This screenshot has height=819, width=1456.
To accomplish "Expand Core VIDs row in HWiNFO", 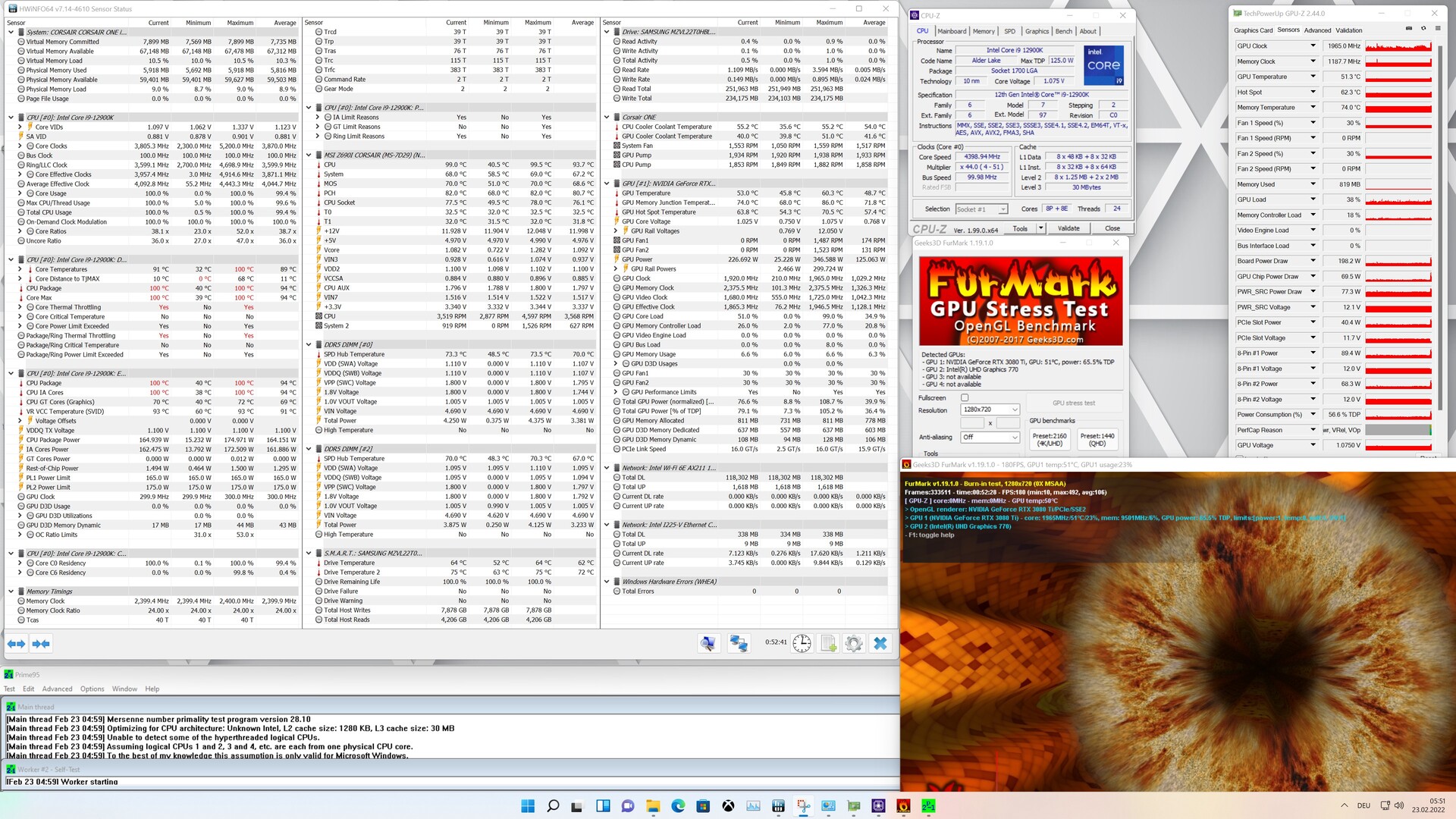I will (x=20, y=127).
